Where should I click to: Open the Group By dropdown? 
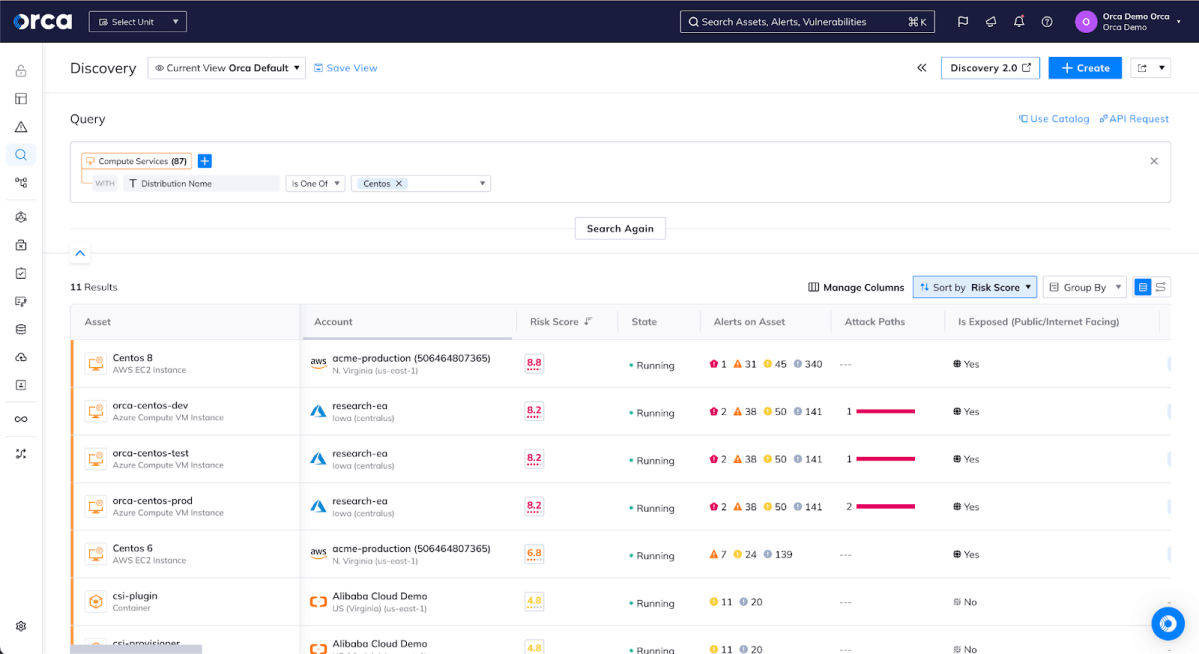tap(1084, 287)
